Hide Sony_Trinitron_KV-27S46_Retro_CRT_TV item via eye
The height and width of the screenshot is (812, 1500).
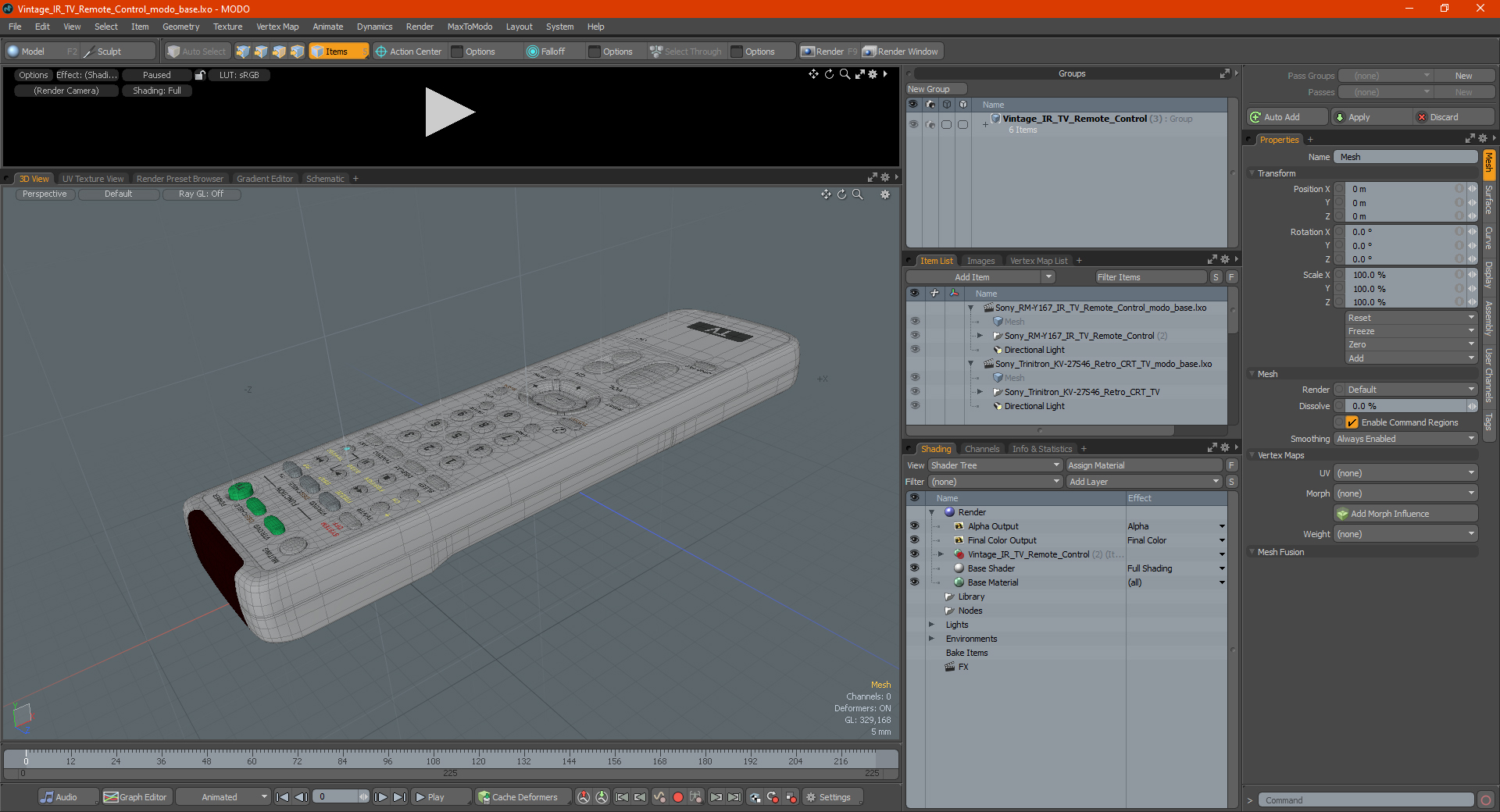[x=914, y=392]
